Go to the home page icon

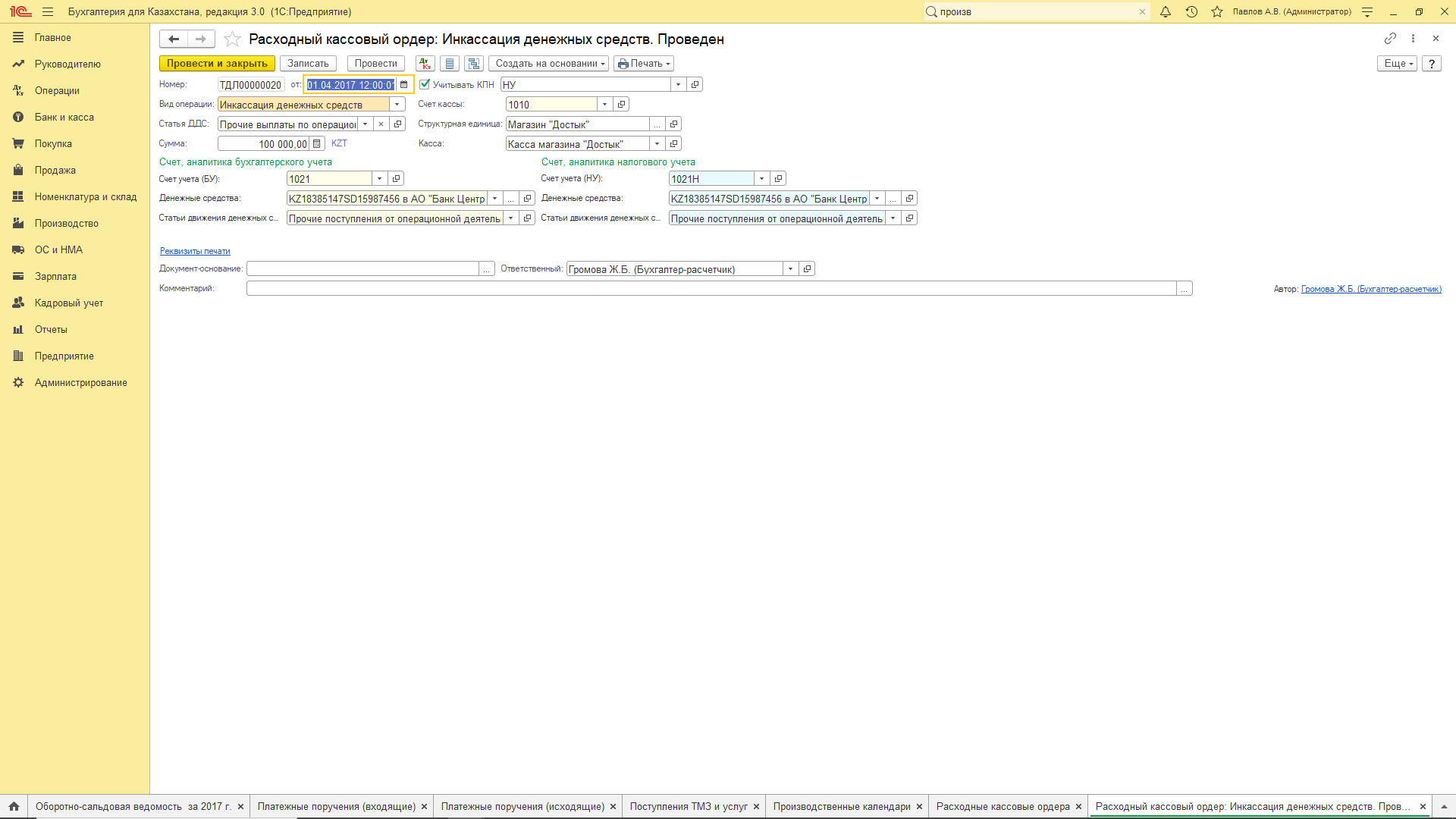pos(14,806)
